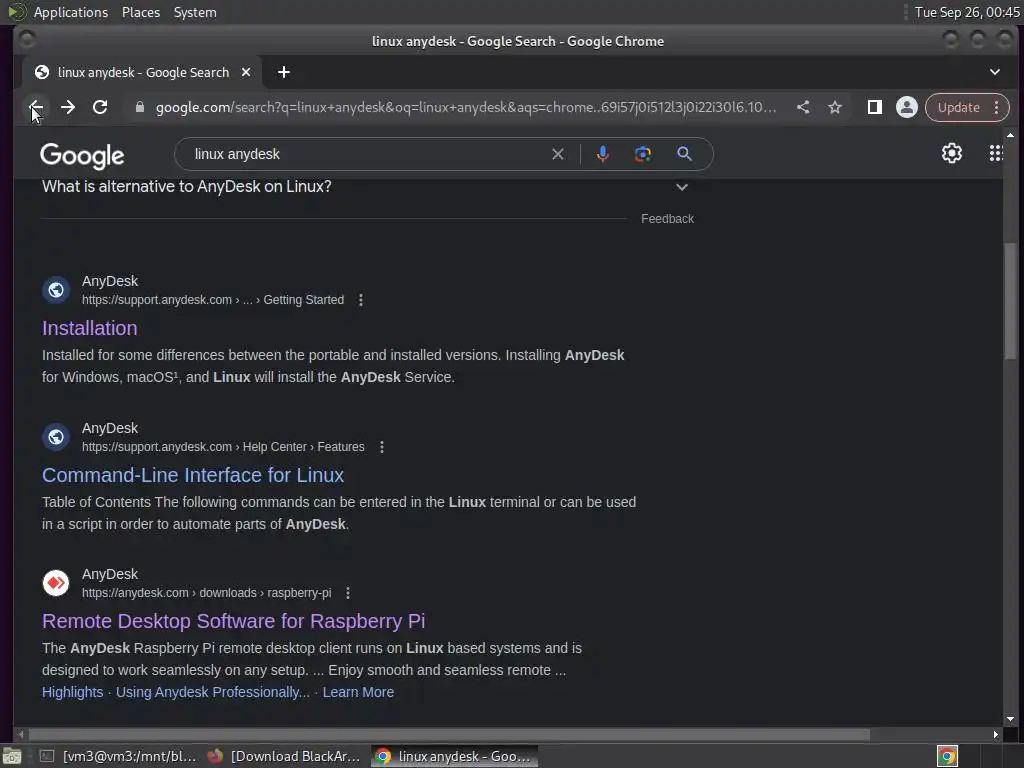View site info via the lock icon

pos(139,107)
